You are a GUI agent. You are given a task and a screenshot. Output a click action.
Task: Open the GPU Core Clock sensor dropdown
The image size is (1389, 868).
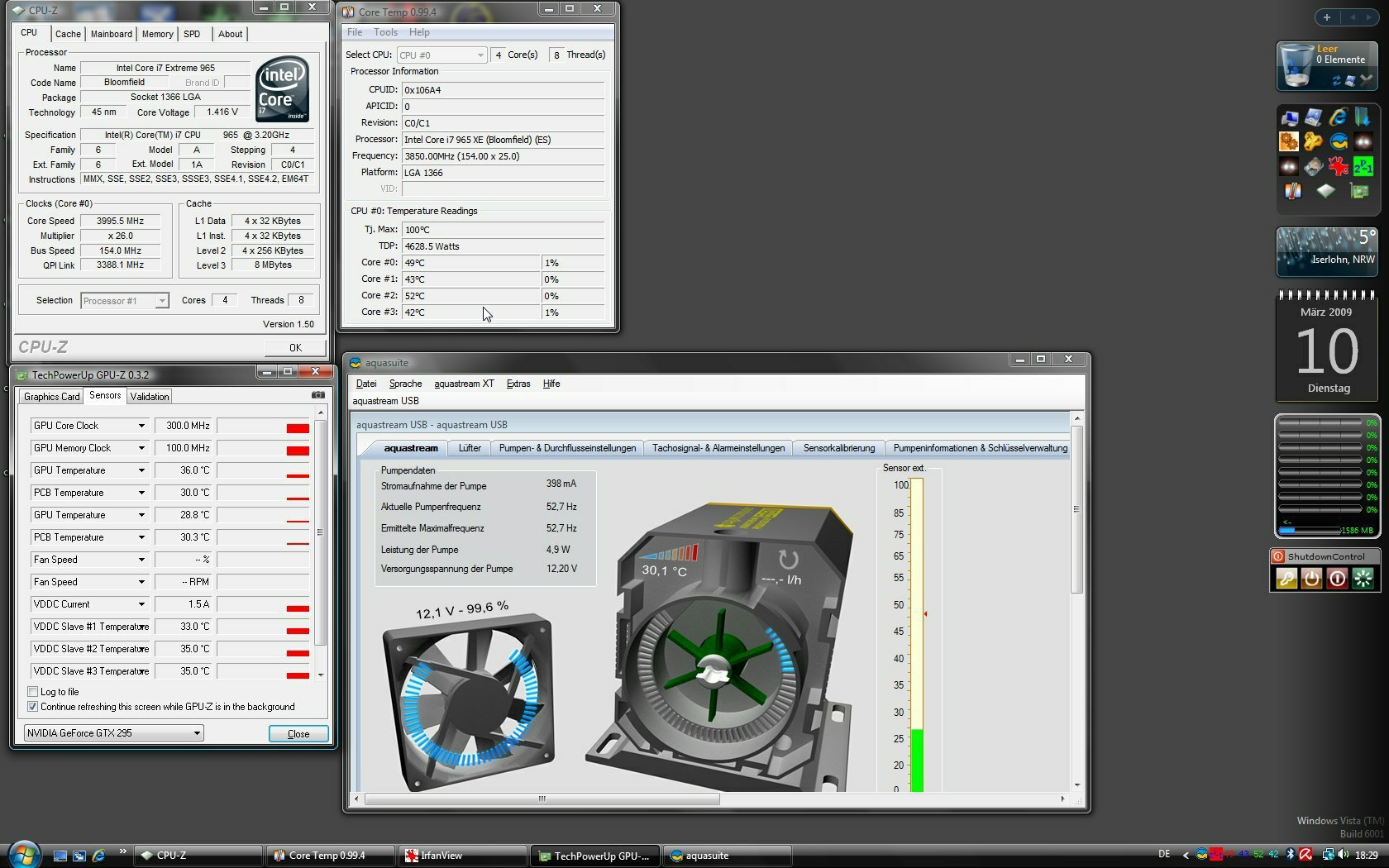tap(141, 426)
